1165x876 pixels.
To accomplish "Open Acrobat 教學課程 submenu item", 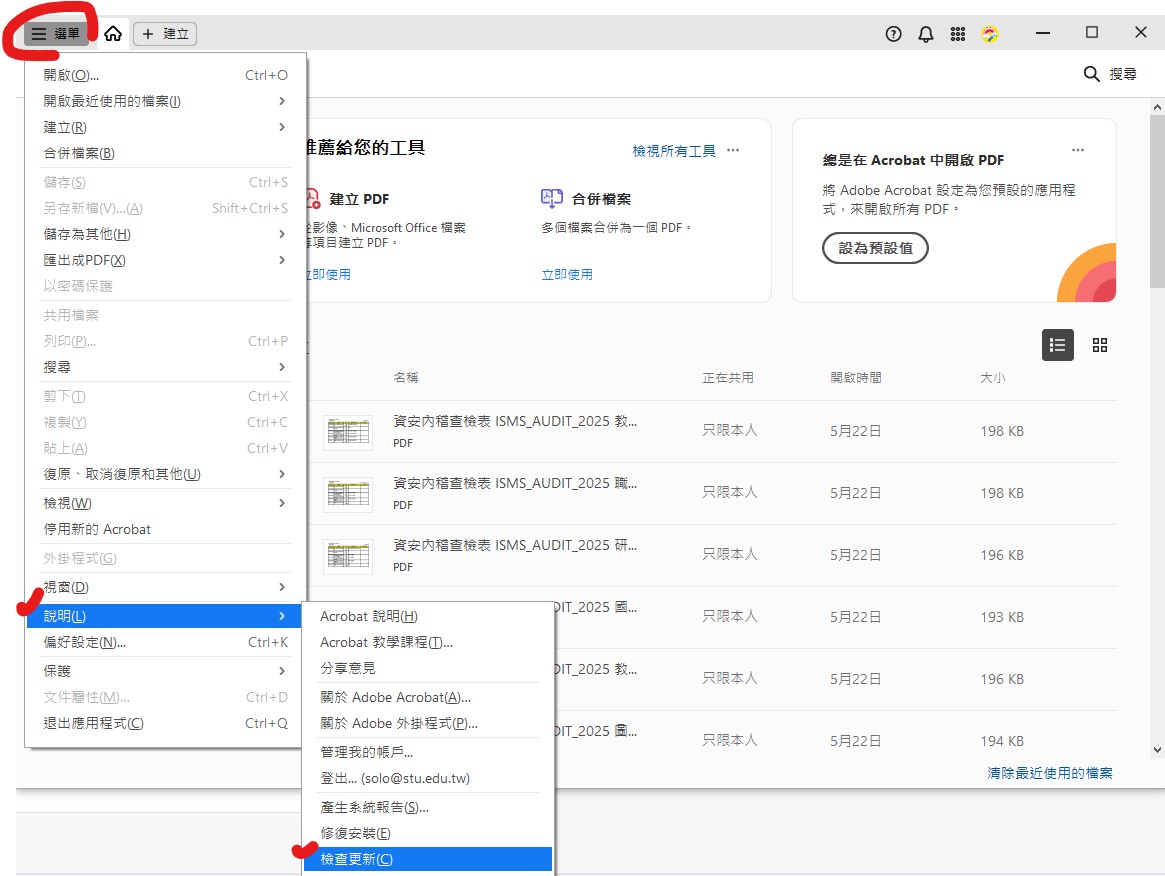I will [428, 642].
